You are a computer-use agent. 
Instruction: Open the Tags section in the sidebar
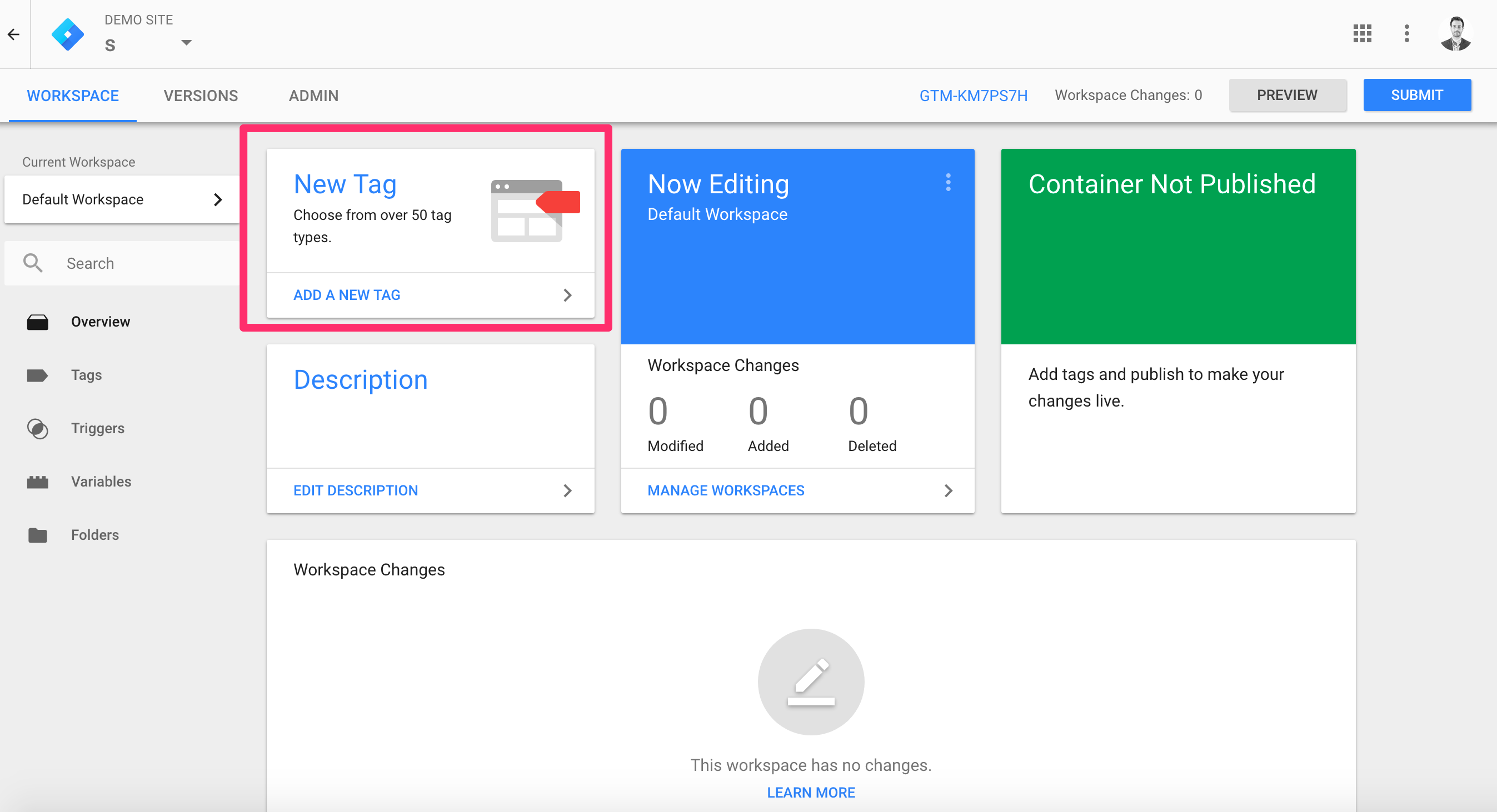[86, 375]
